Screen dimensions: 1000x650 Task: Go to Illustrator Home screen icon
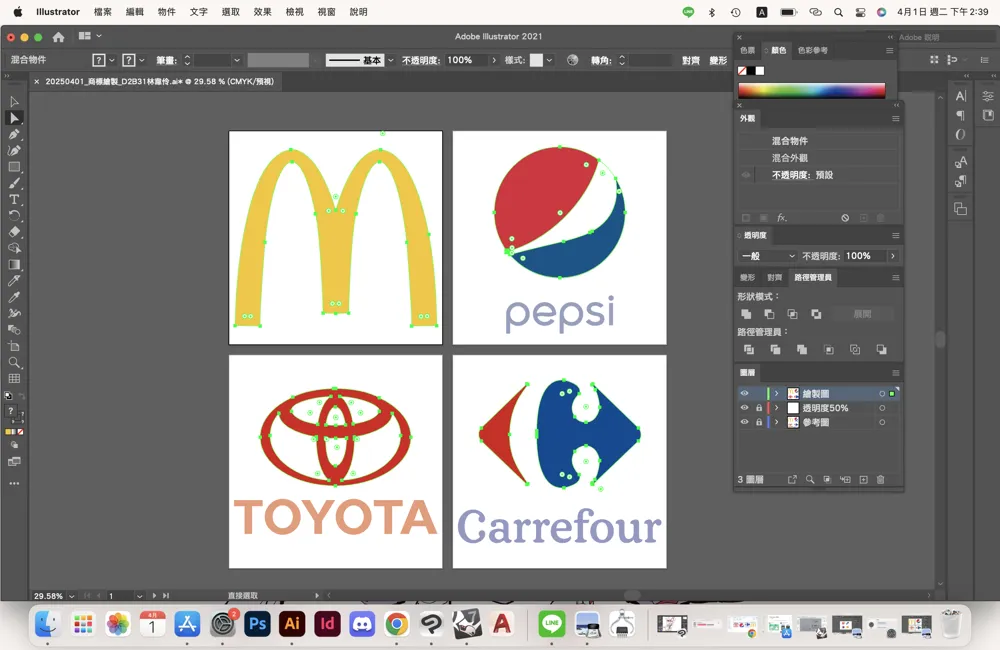(58, 37)
